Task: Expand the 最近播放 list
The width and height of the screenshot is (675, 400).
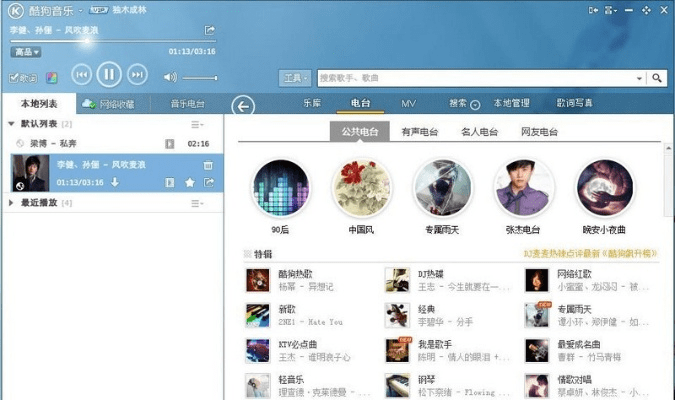Action: click(11, 203)
